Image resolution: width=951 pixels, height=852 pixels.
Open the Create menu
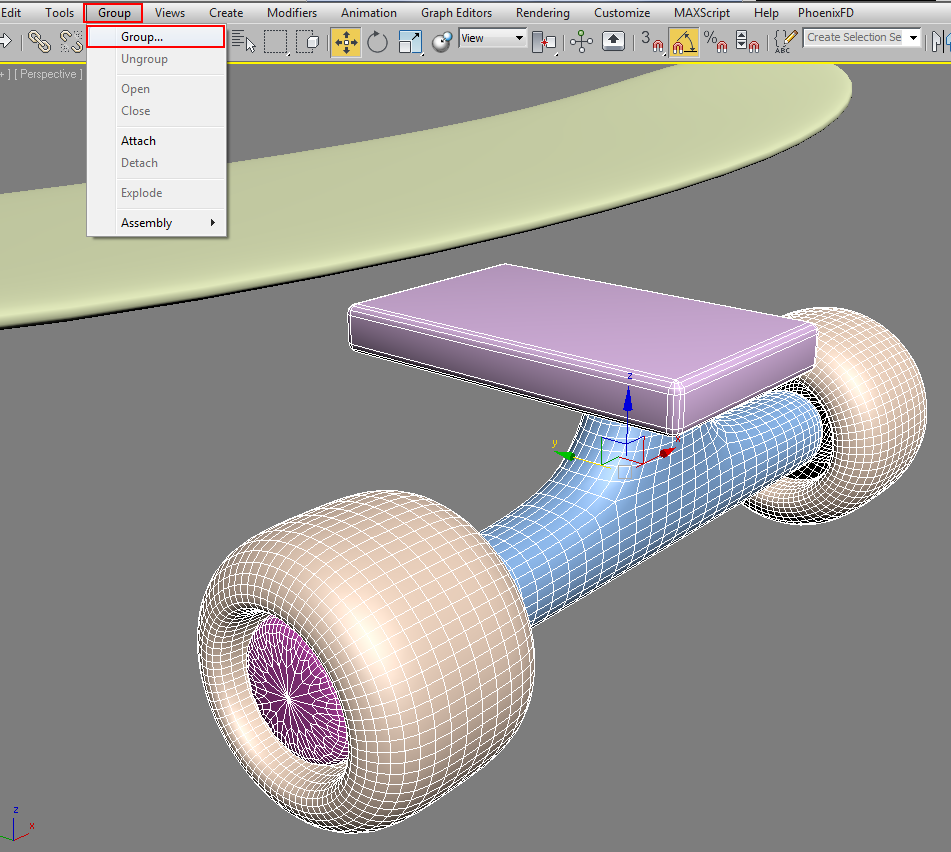pyautogui.click(x=226, y=13)
